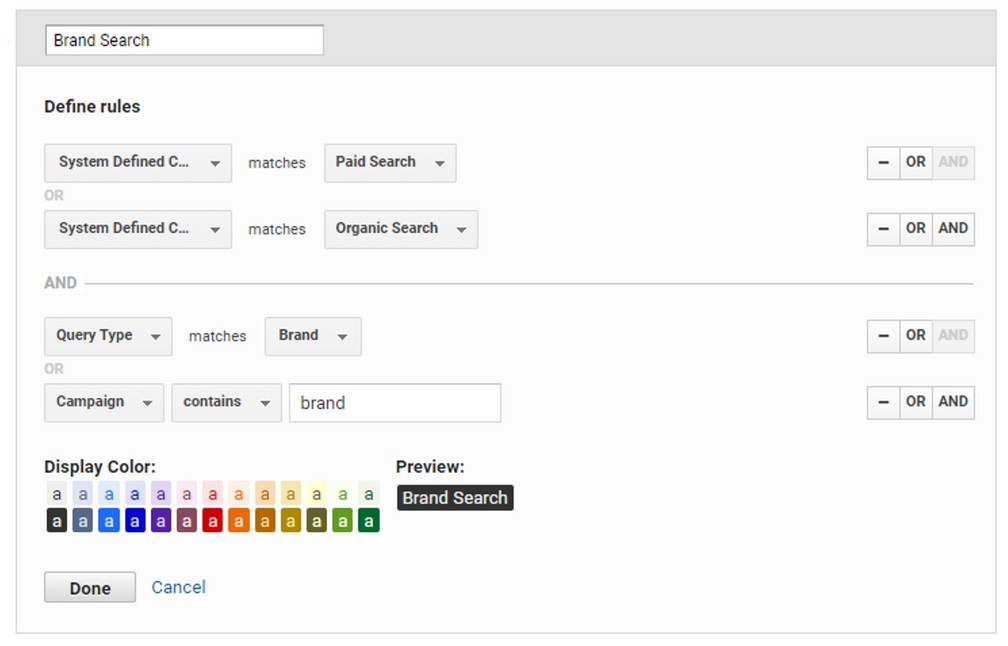Remove the Query Type rule with minus button
Screen dimensions: 1008x646
pyautogui.click(x=883, y=336)
